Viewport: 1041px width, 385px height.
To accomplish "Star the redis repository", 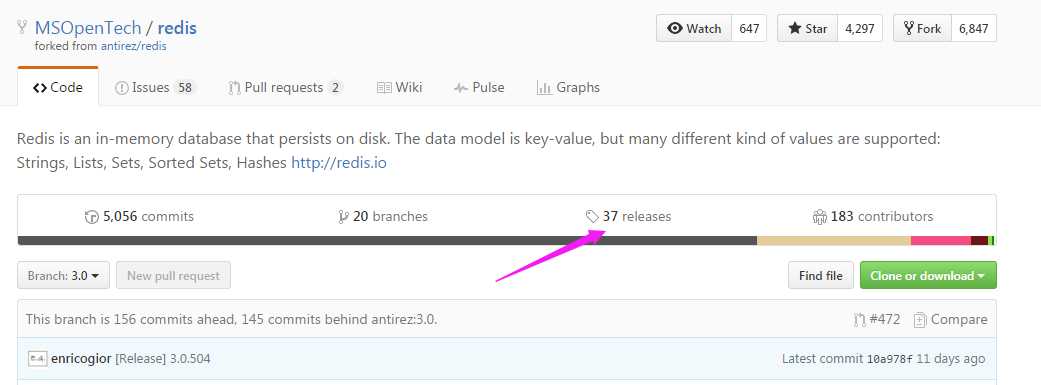I will click(x=807, y=29).
